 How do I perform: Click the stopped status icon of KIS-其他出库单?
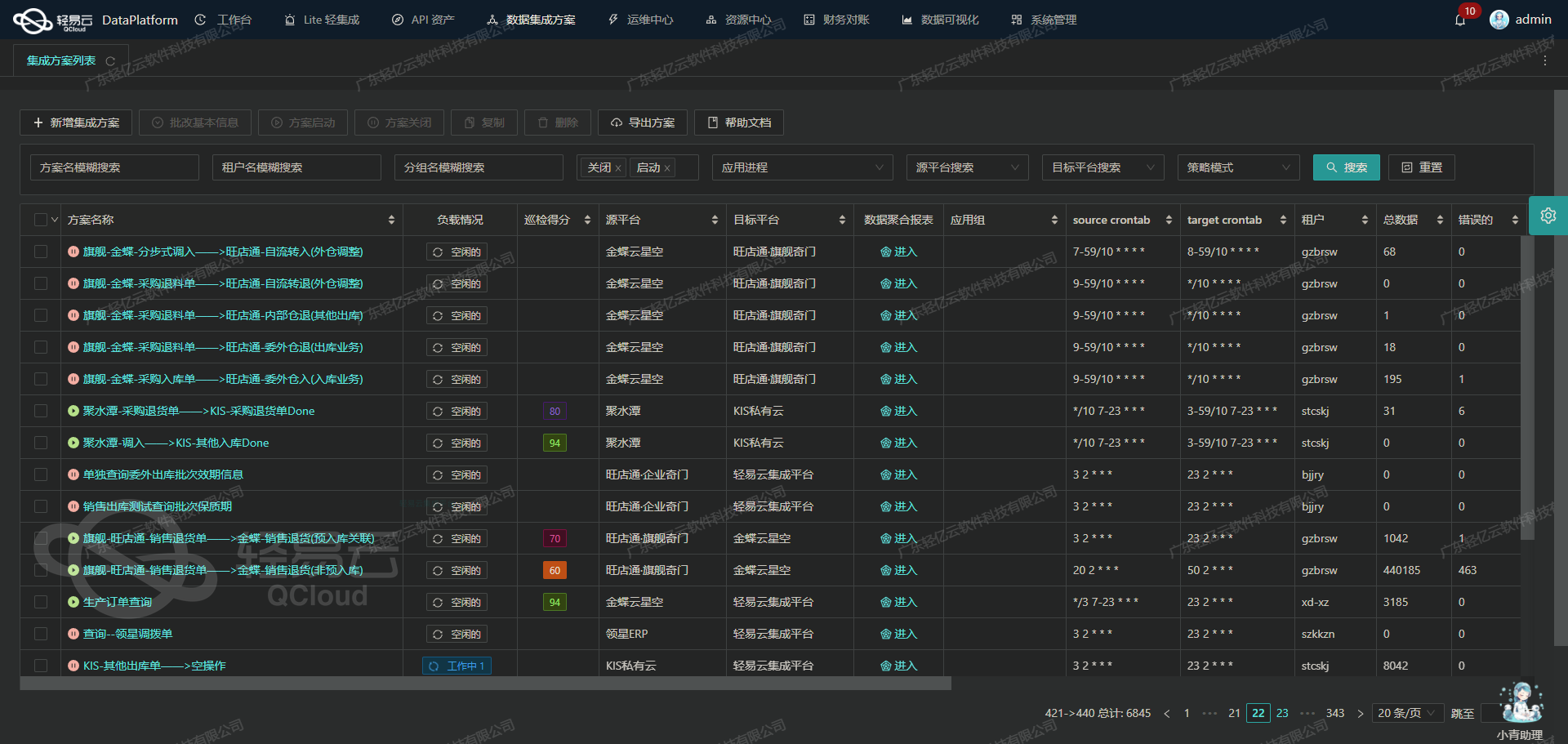pyautogui.click(x=73, y=666)
